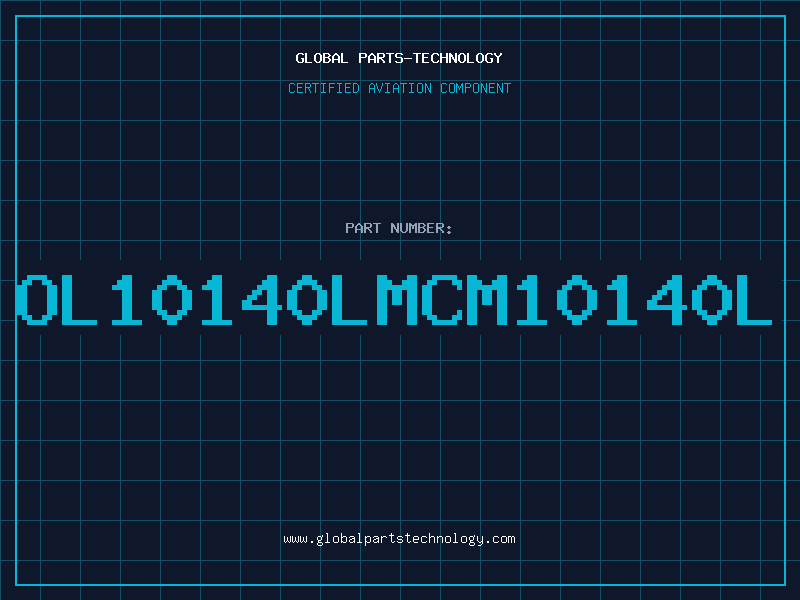Click the large part number 0L10140LMCM10140L

(x=394, y=299)
